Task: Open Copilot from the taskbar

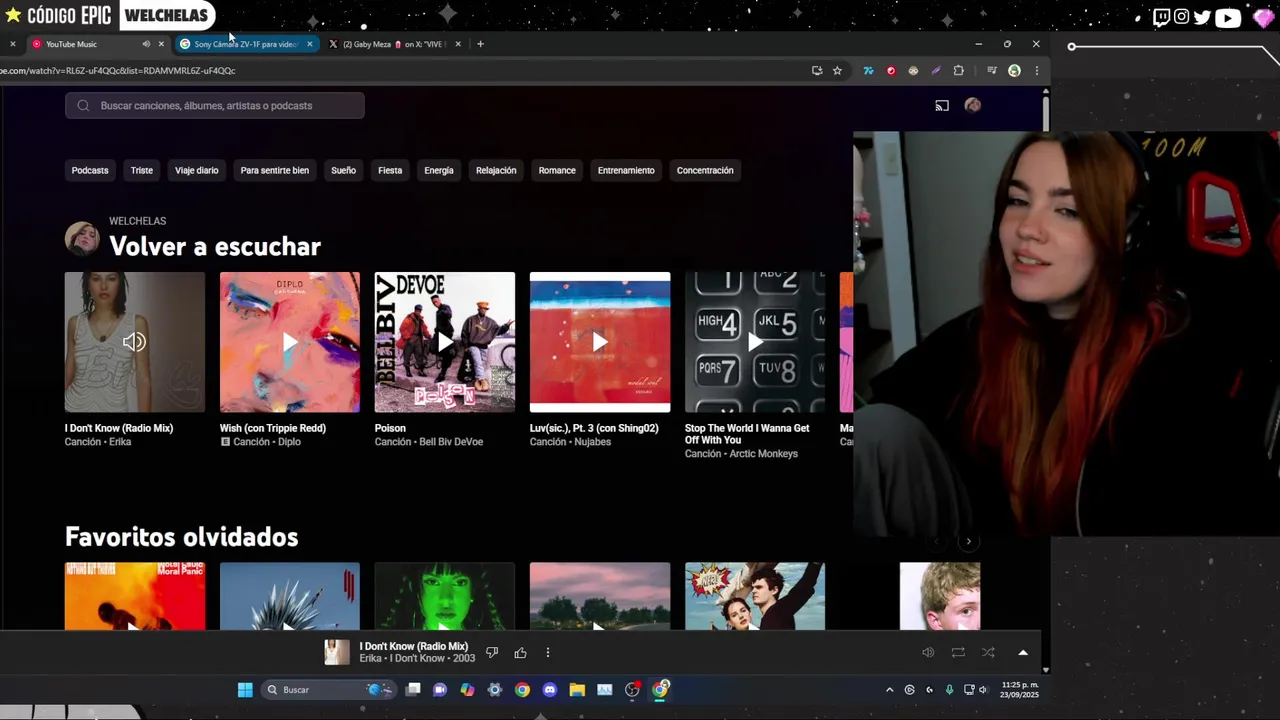Action: (467, 689)
